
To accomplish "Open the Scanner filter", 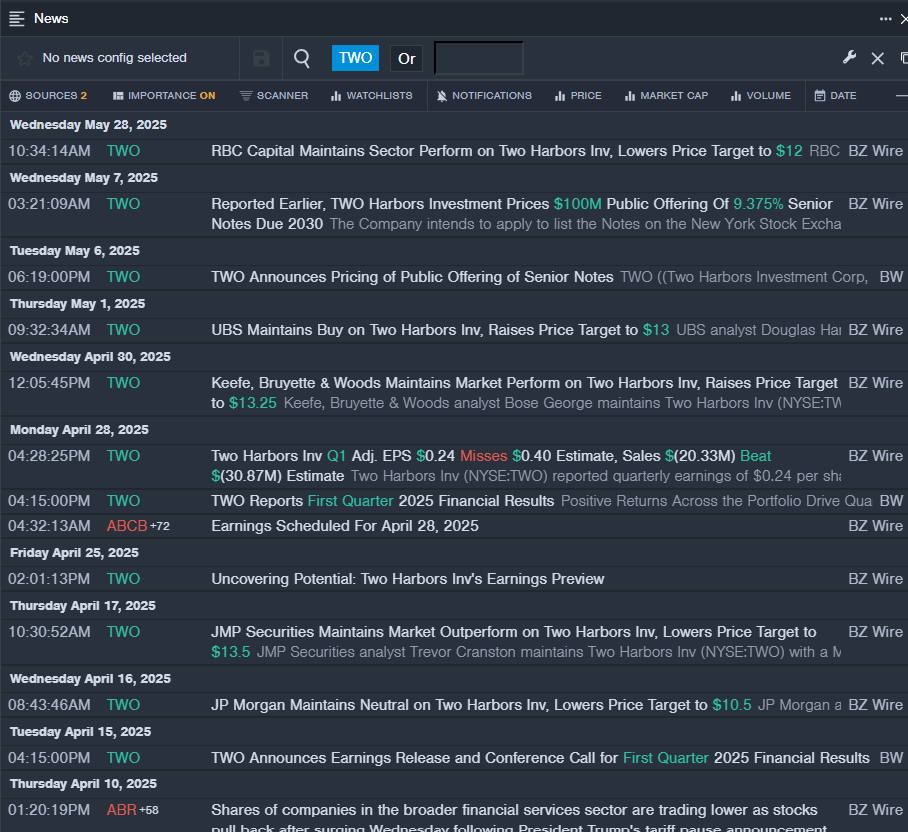I will point(274,96).
